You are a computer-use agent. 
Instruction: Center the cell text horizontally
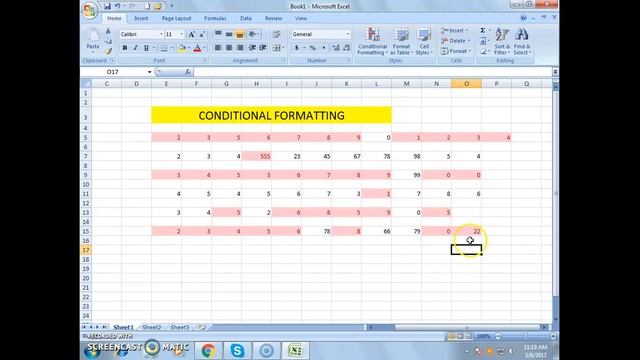[x=229, y=48]
